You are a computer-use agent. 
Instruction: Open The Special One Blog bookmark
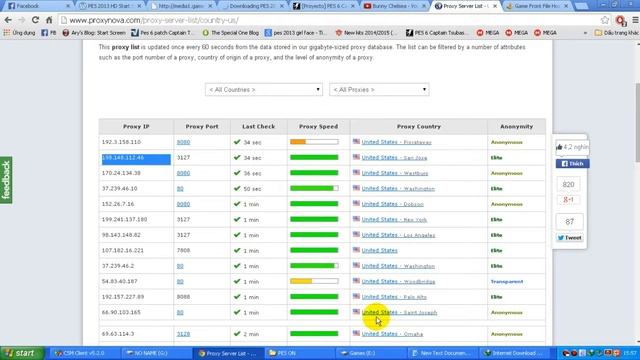coord(231,33)
